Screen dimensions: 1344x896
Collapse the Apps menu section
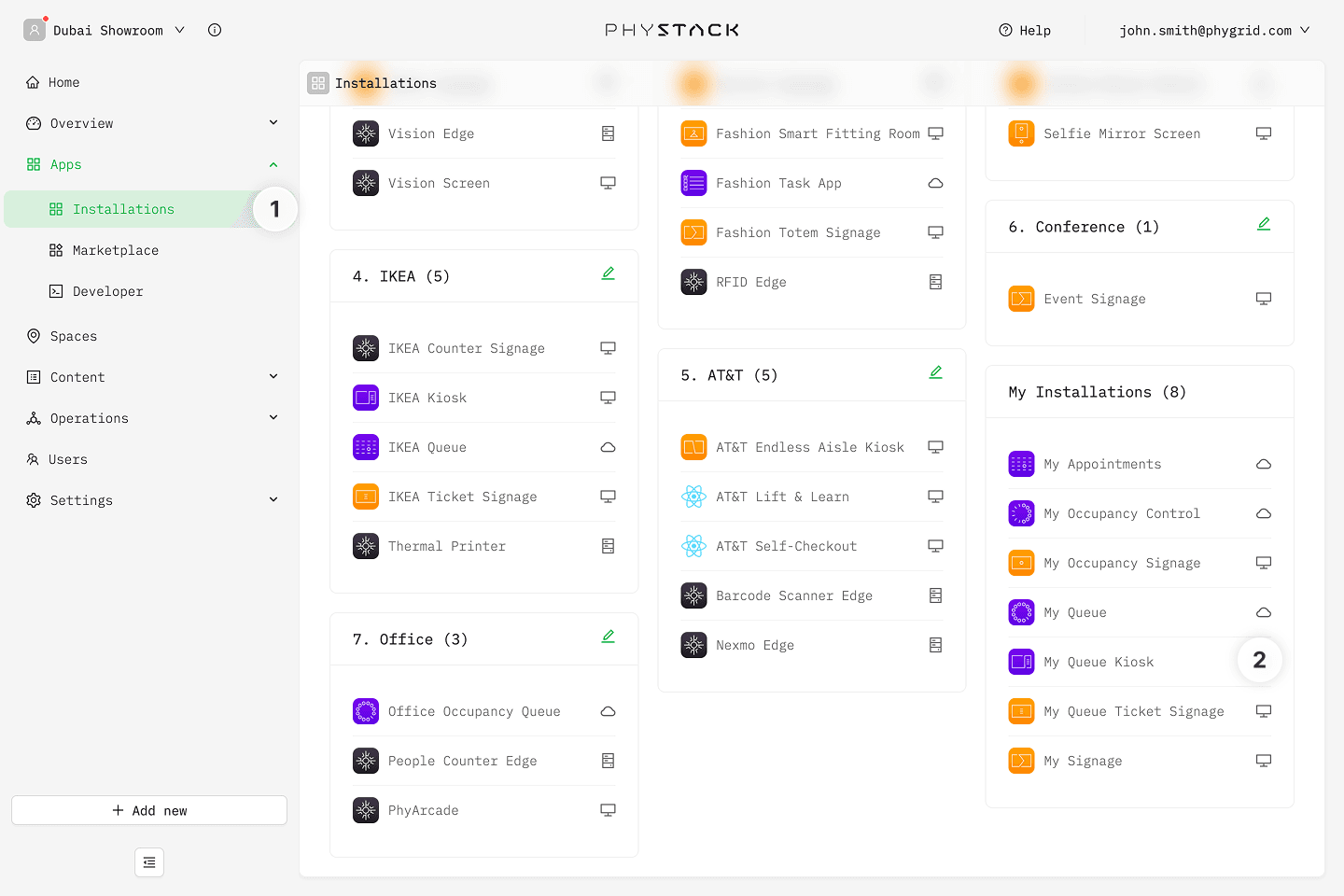(273, 164)
